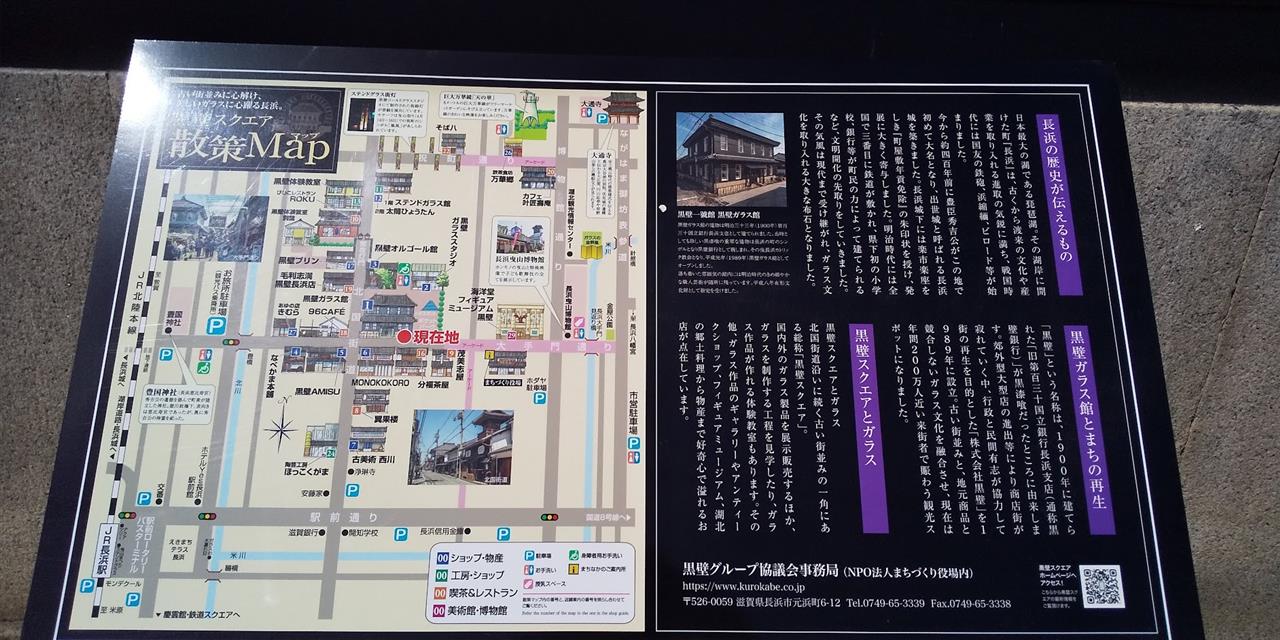This screenshot has width=1280, height=640.
Task: Click the traffic light left of 国道8号線
Action: click(x=549, y=517)
